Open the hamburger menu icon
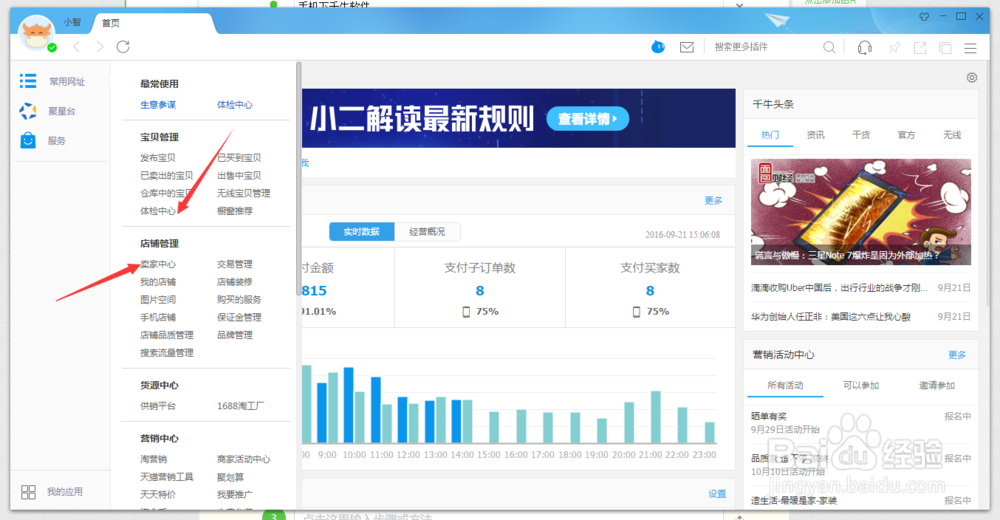1000x520 pixels. coord(971,48)
